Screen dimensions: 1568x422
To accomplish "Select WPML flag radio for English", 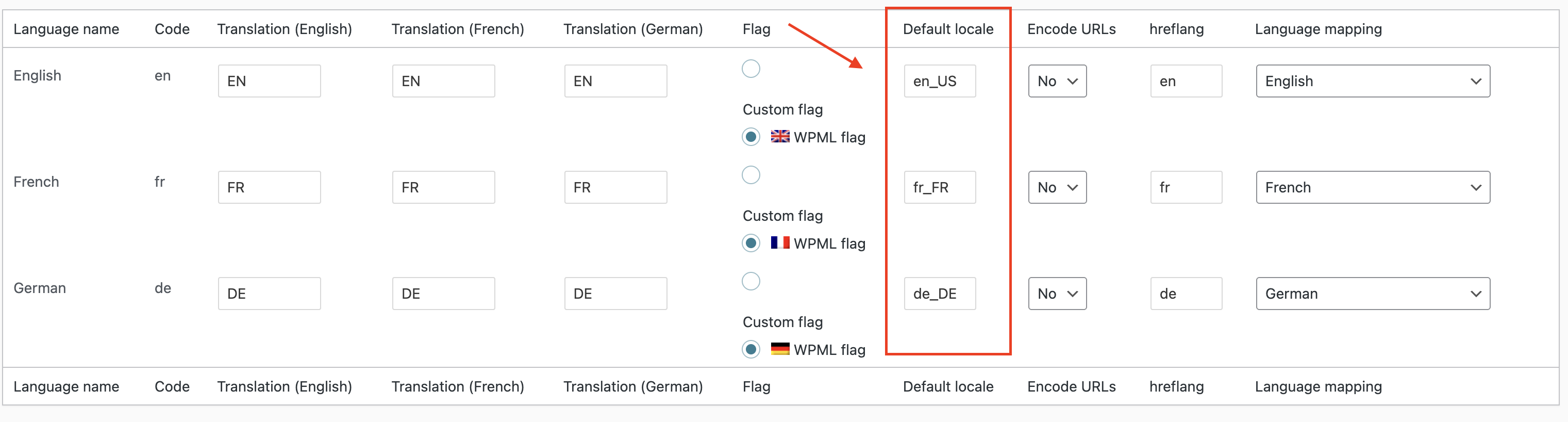I will click(x=751, y=137).
